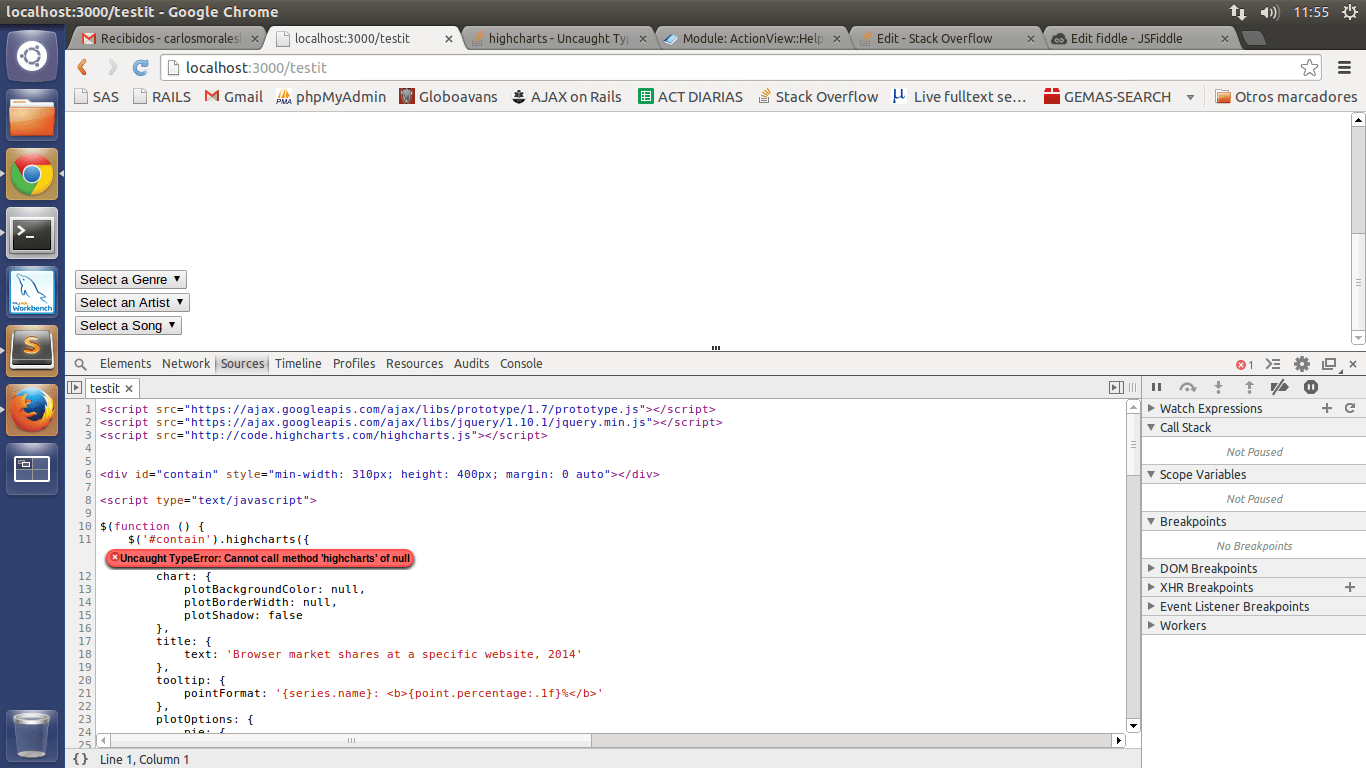Open the Select a Genre dropdown
Image resolution: width=1366 pixels, height=768 pixels.
131,280
